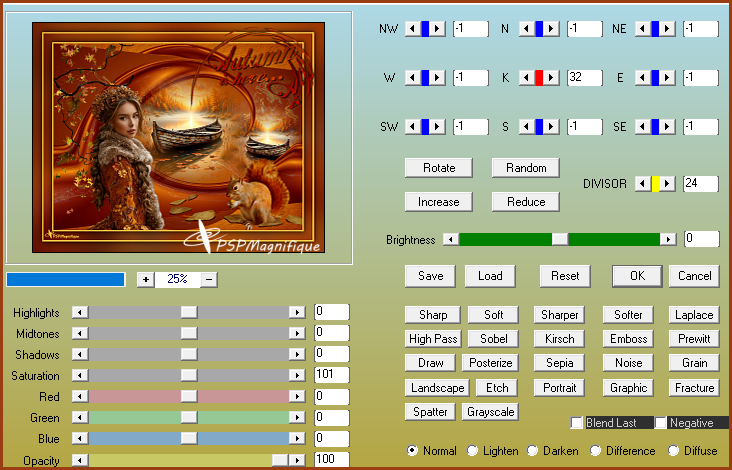The height and width of the screenshot is (470, 732).
Task: Apply the Landscape preset
Action: [x=437, y=387]
